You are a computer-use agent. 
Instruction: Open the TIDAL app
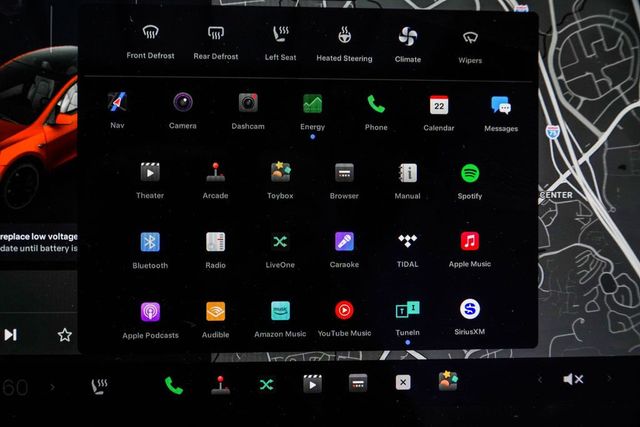(x=407, y=249)
